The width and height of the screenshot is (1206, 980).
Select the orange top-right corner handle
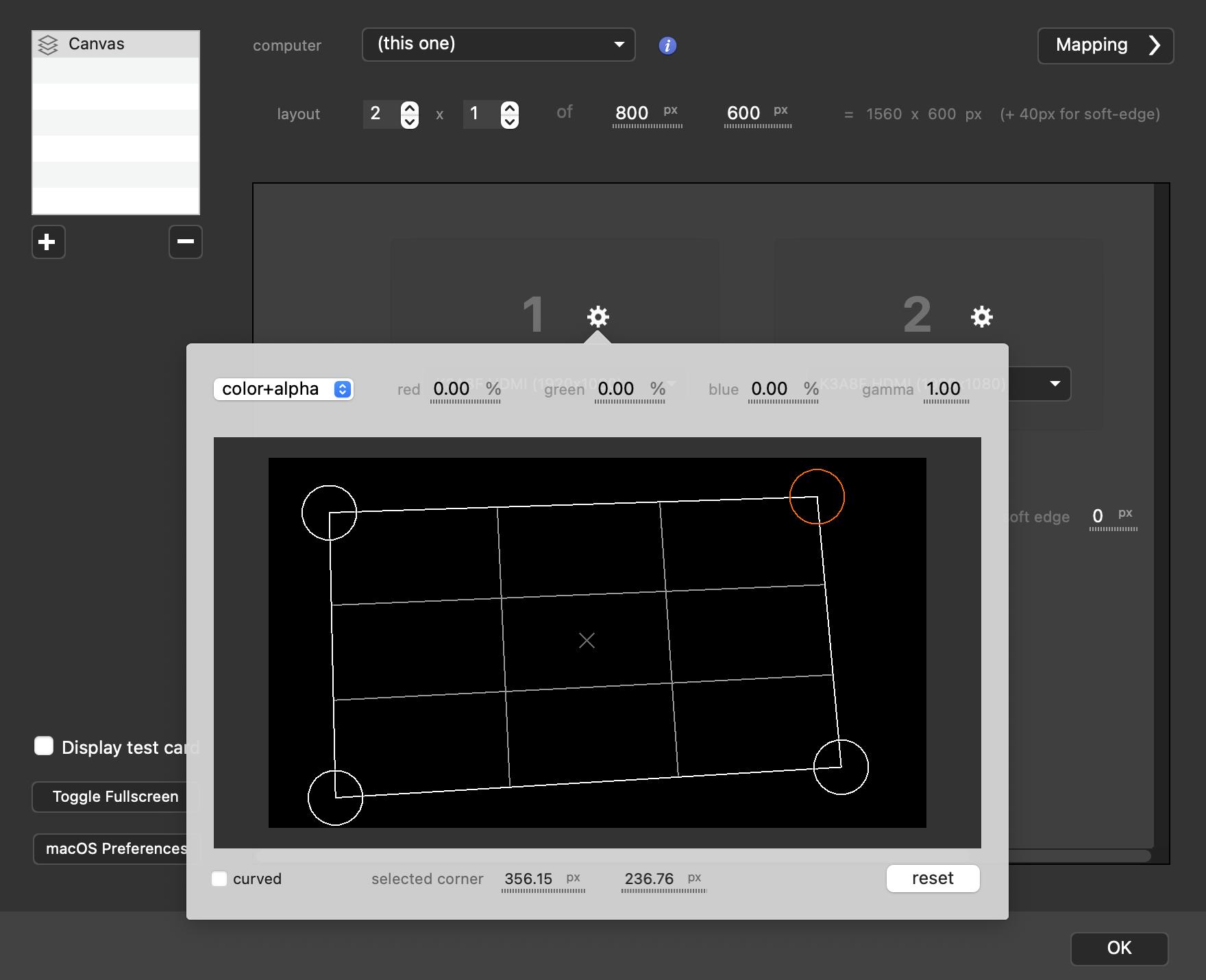click(817, 497)
